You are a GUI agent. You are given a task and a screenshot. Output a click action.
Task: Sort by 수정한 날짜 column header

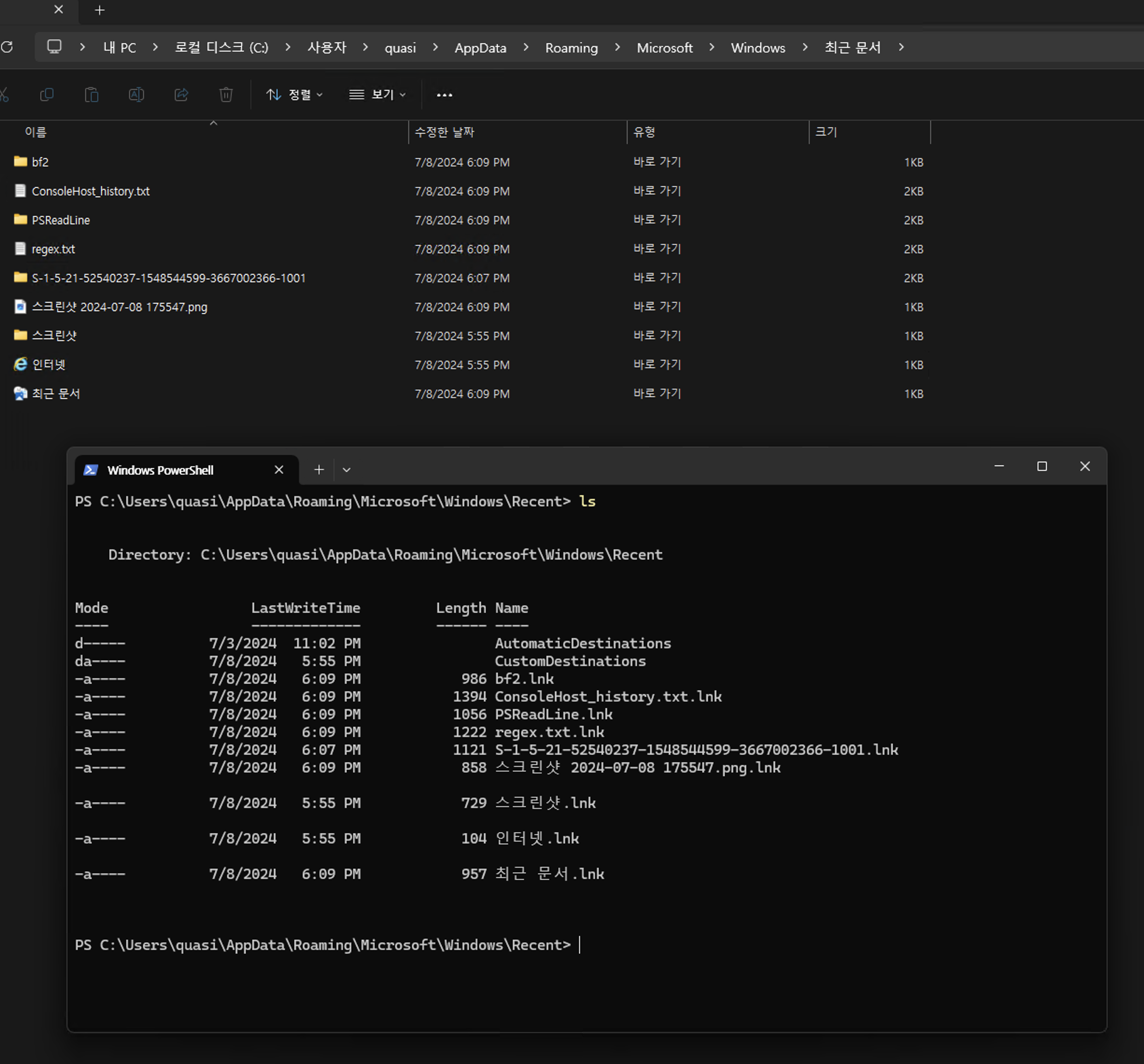point(444,133)
